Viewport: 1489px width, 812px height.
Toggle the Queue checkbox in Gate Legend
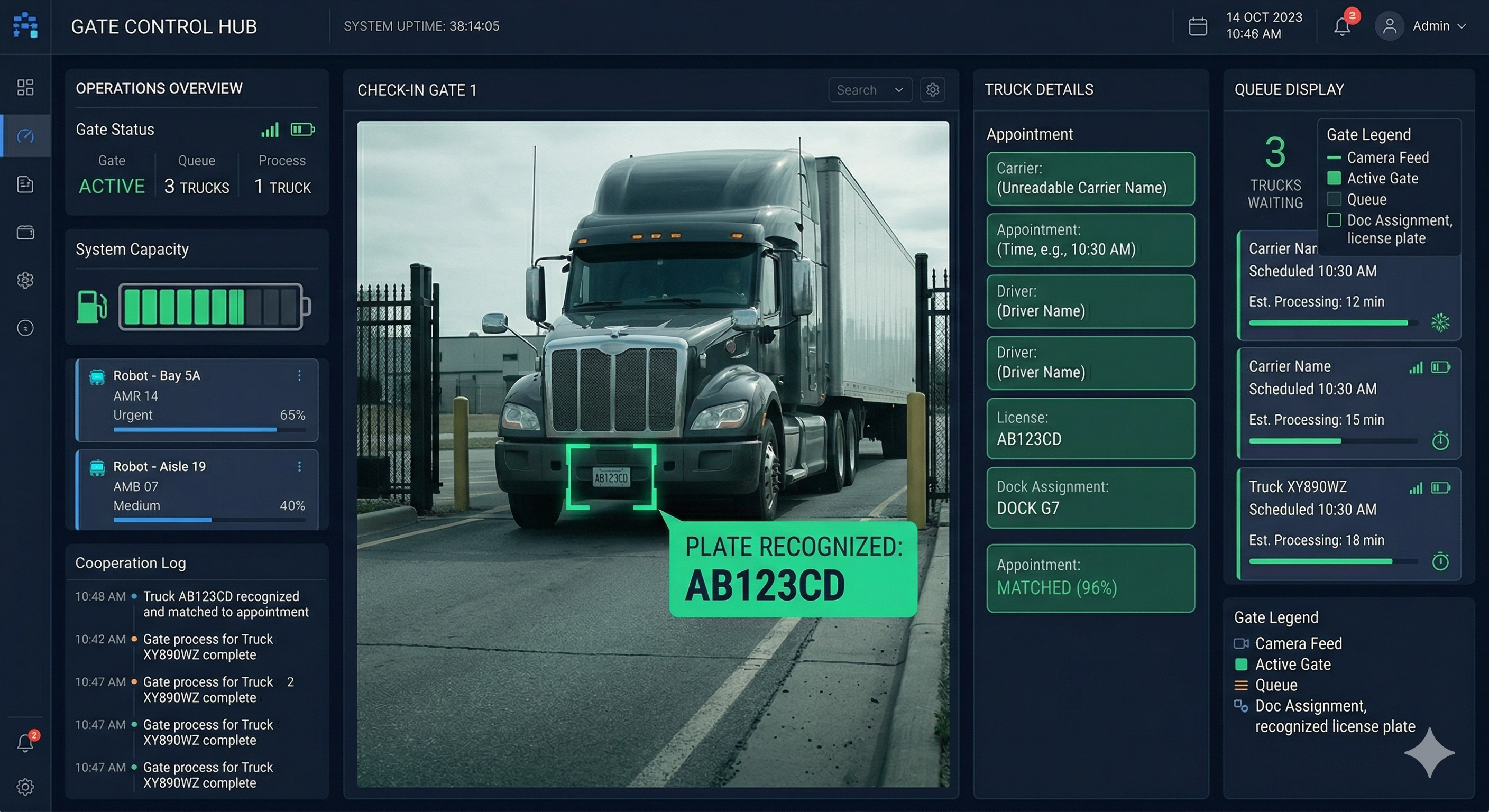(x=1334, y=199)
